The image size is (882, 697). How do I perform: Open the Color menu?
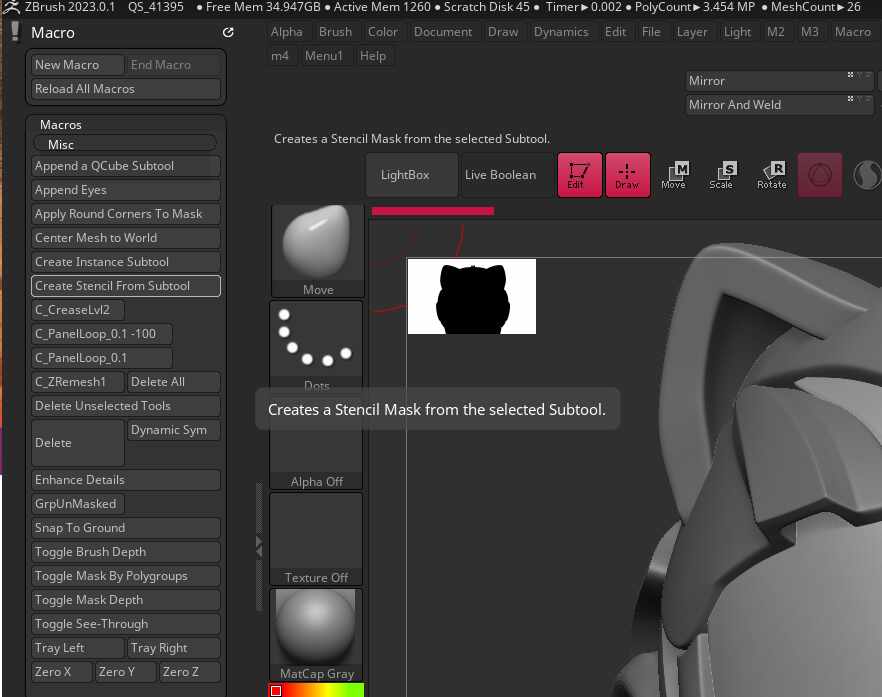tap(382, 32)
